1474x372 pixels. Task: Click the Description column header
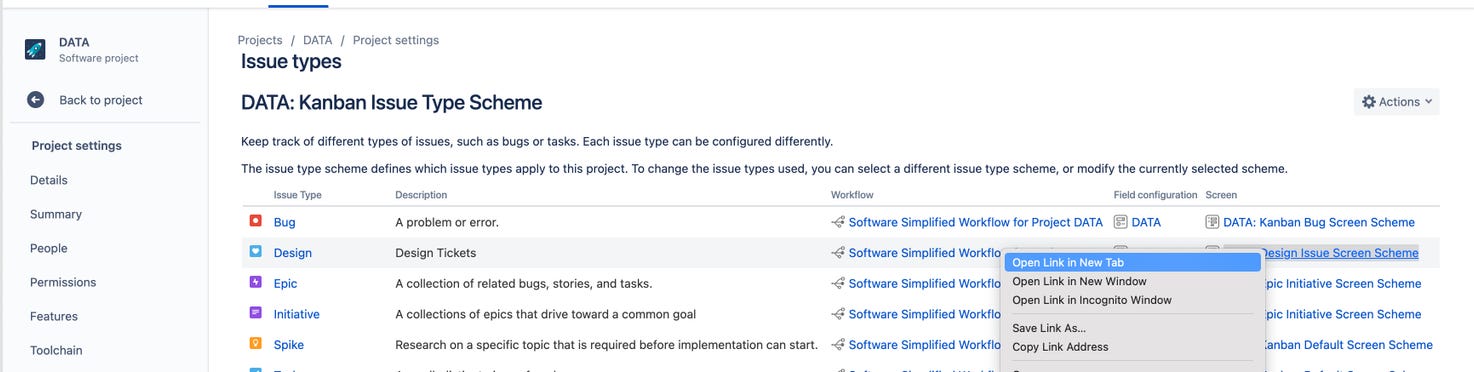[x=421, y=195]
